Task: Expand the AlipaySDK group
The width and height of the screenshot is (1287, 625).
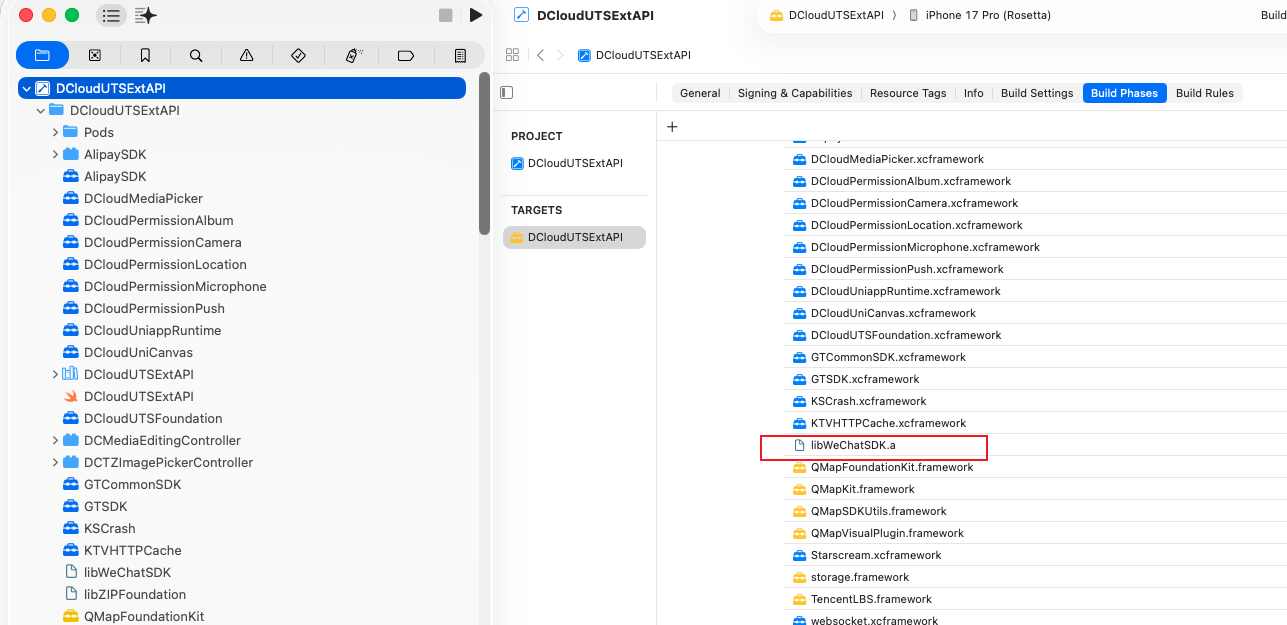Action: 55,154
